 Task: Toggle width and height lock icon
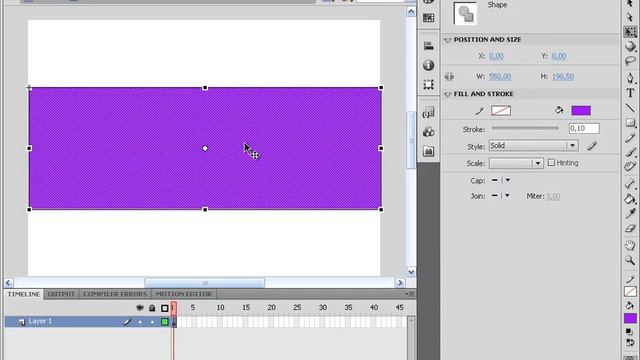[x=449, y=76]
